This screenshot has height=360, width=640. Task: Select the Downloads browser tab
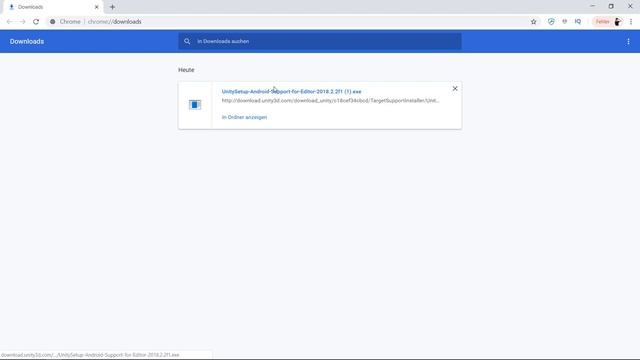(53, 7)
